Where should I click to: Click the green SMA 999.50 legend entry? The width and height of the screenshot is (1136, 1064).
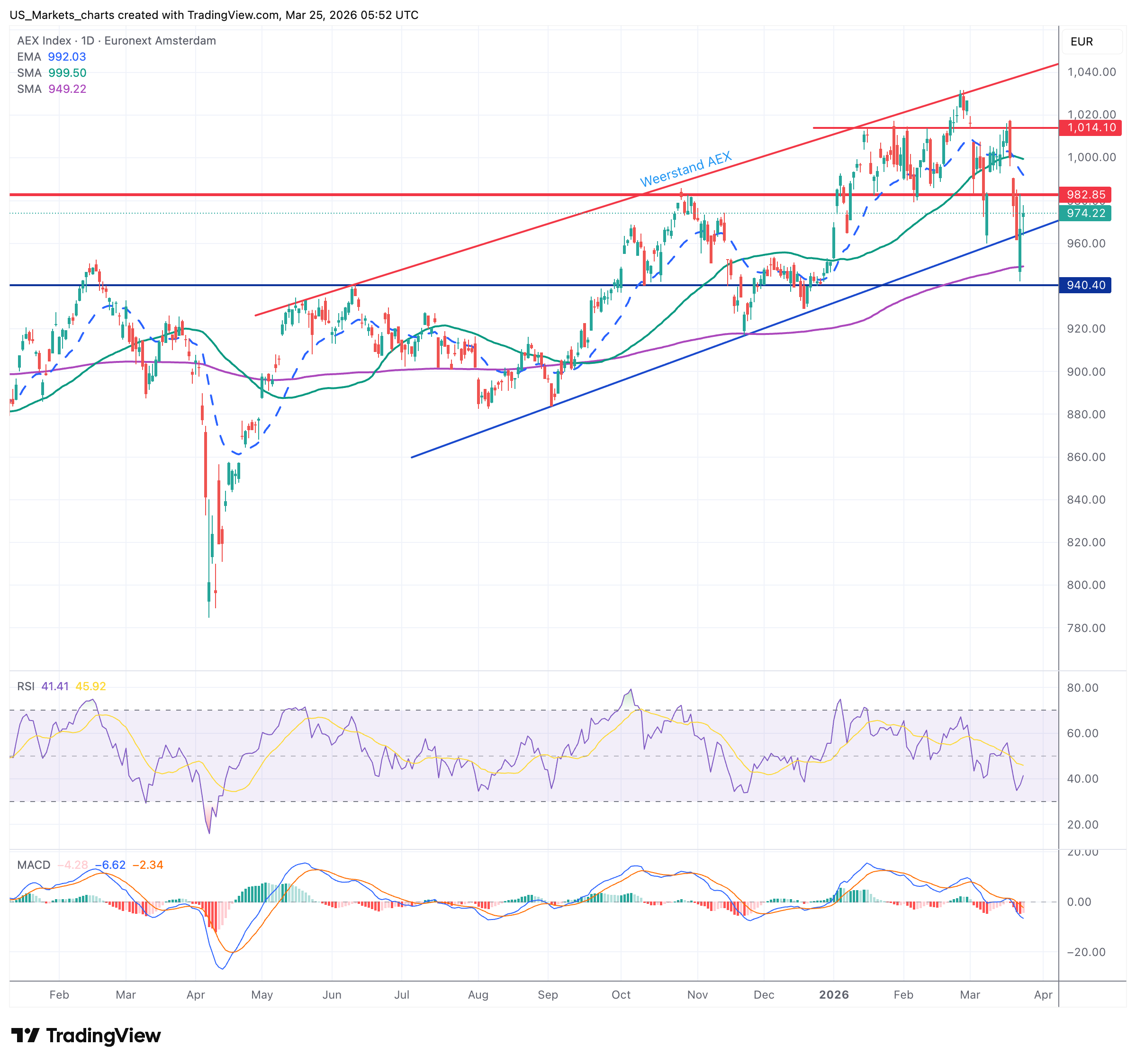click(x=52, y=72)
